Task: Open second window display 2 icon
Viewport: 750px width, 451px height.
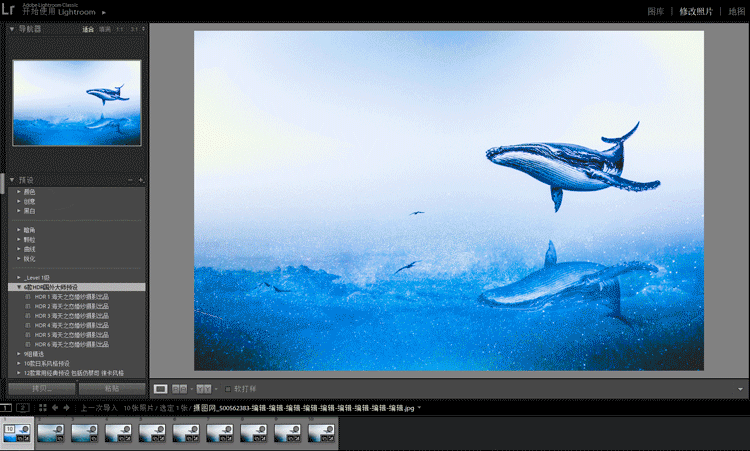Action: 23,408
